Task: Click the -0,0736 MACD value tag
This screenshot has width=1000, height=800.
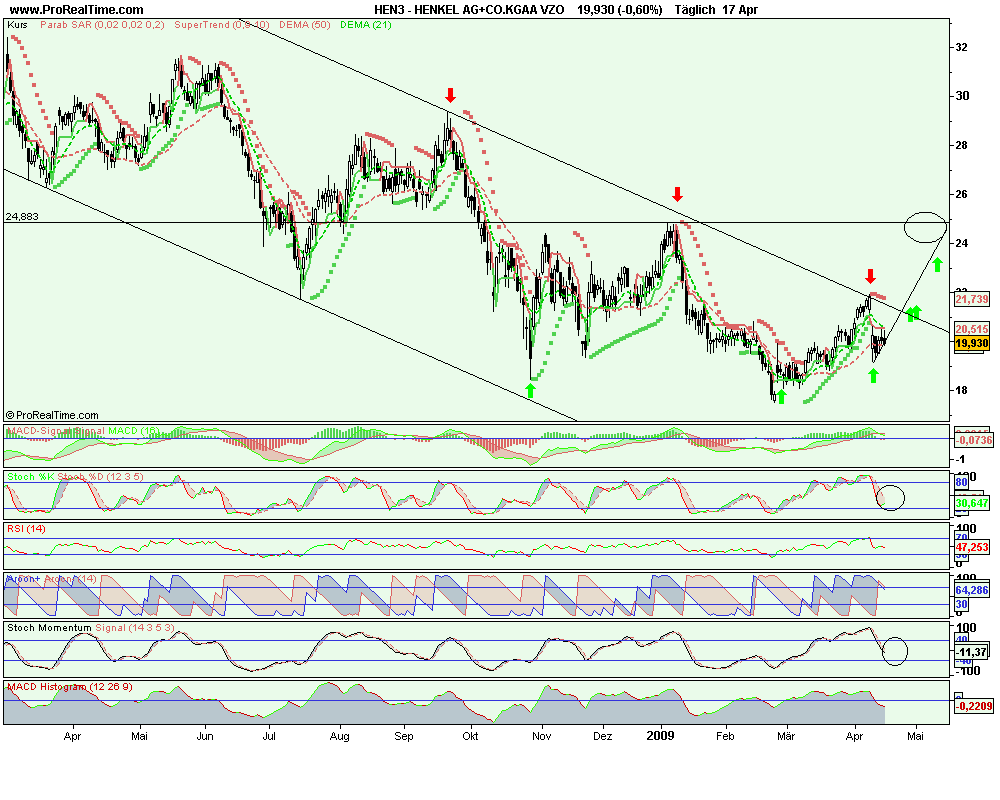Action: 974,440
